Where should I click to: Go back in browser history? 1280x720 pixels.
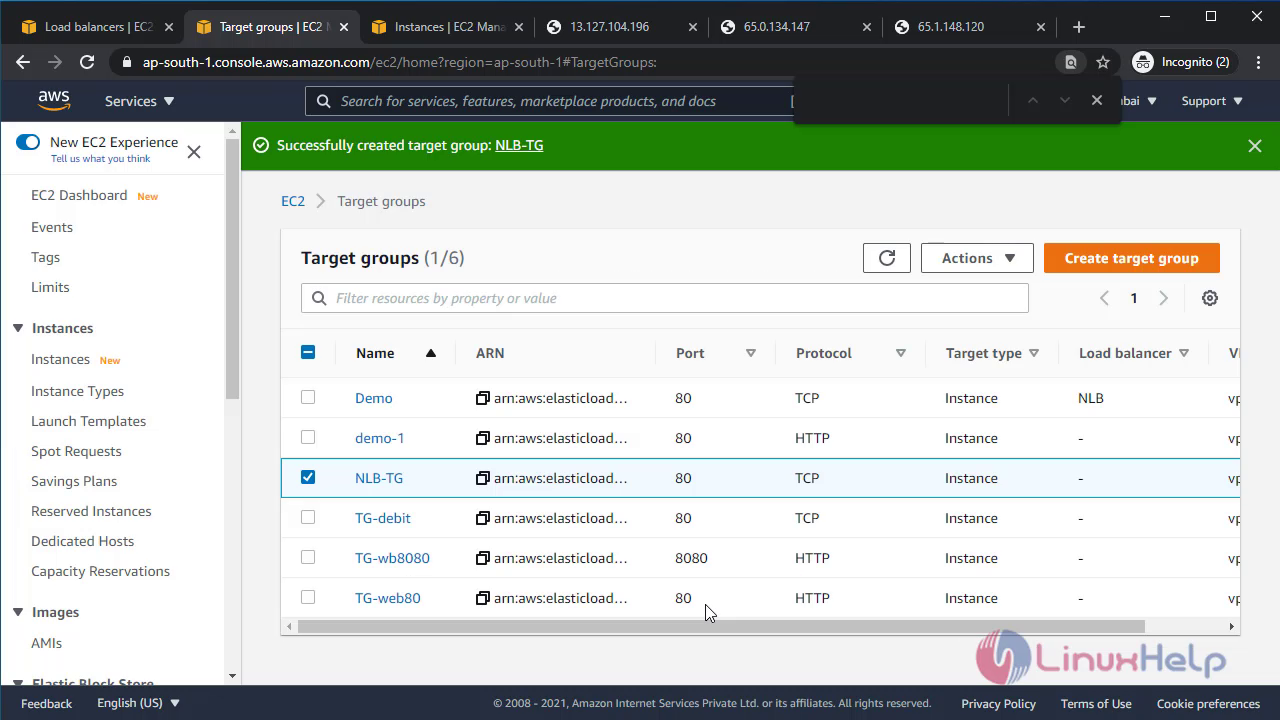23,62
